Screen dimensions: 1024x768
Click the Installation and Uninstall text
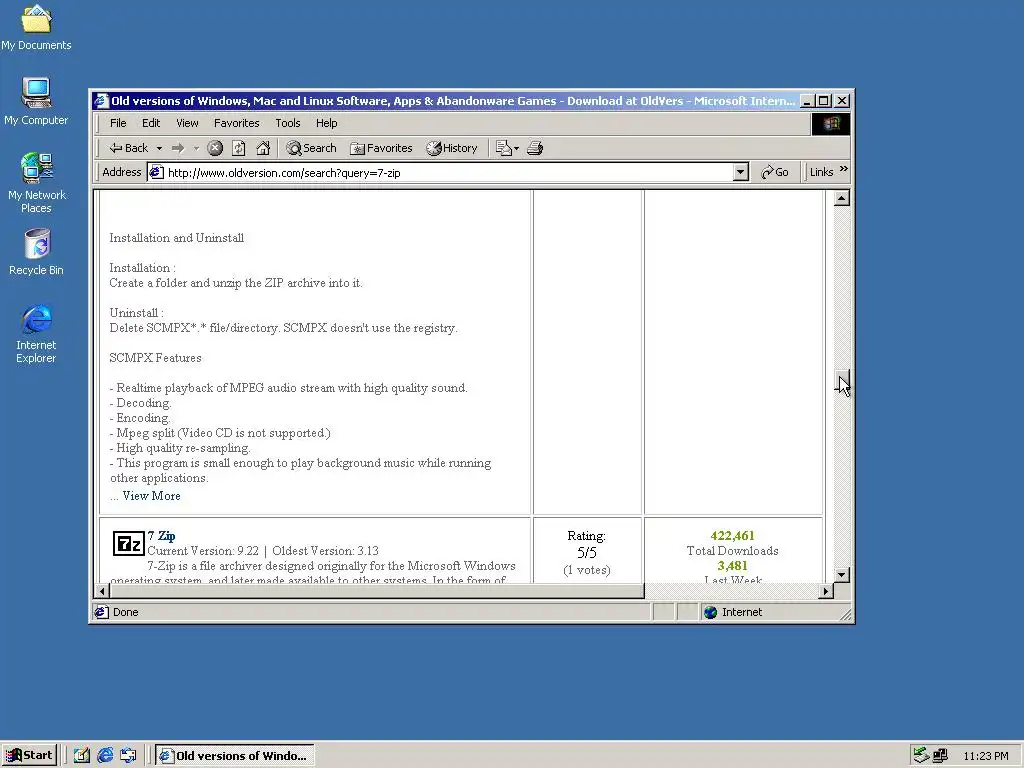(176, 238)
